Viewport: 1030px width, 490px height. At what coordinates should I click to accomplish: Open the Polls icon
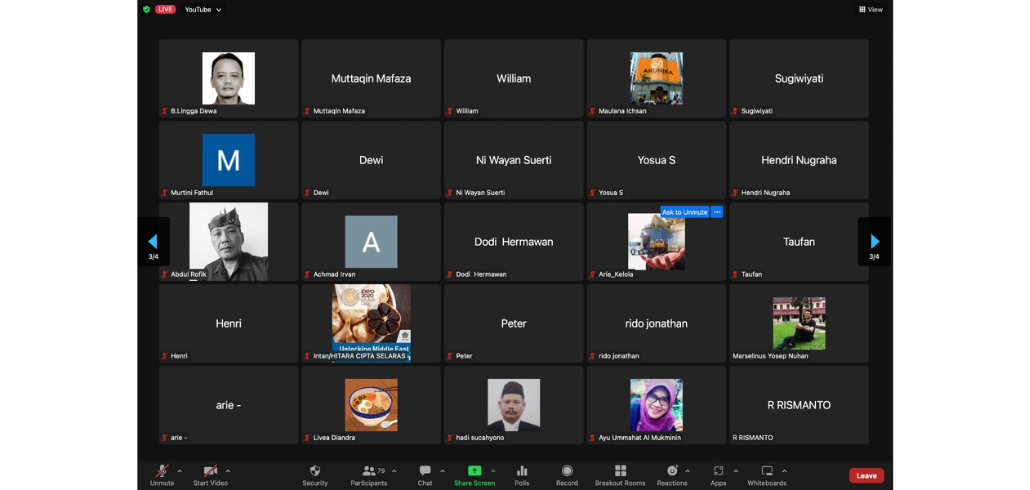(522, 471)
